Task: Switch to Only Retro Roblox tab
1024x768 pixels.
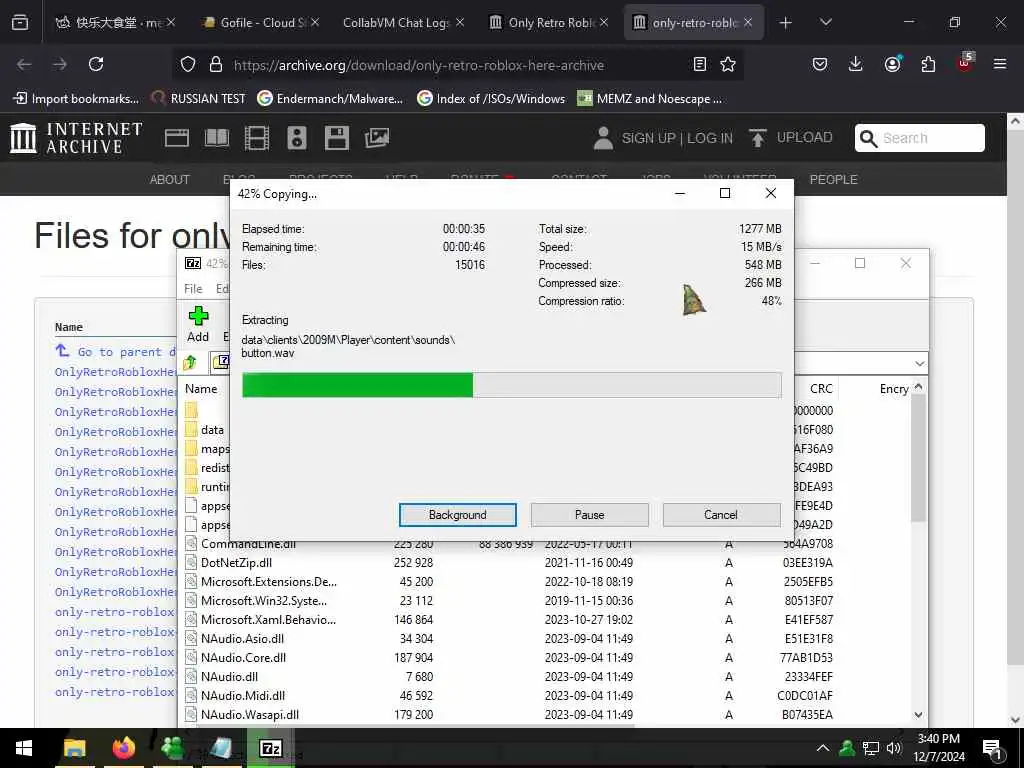Action: point(549,22)
